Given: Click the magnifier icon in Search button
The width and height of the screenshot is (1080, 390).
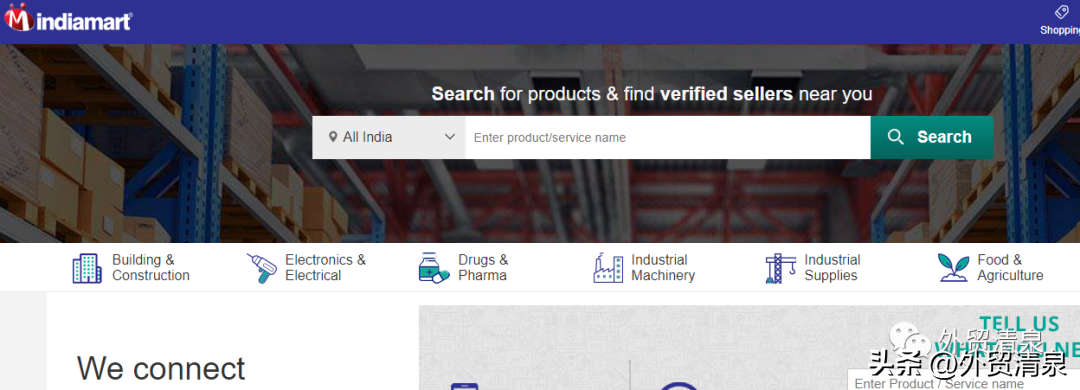Looking at the screenshot, I should (896, 137).
